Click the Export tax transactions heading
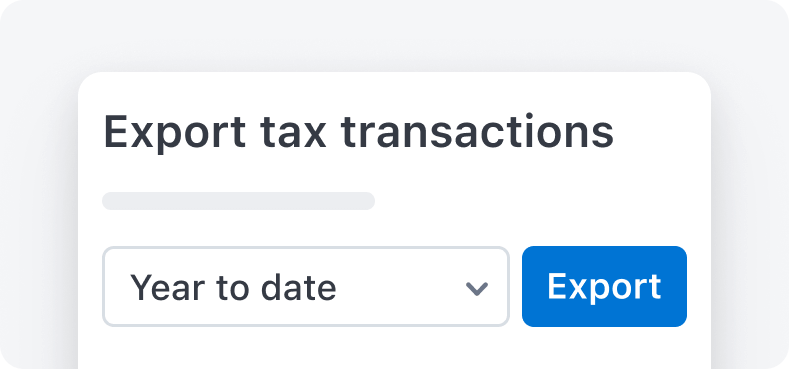 click(x=358, y=132)
